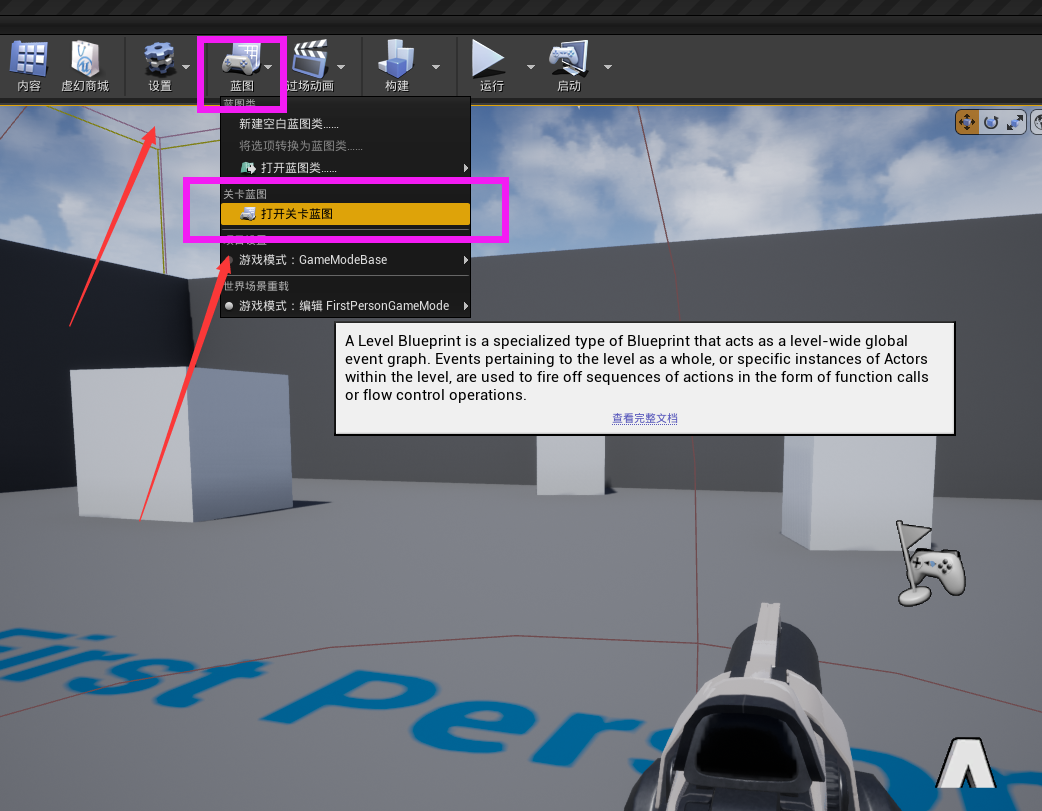Open the 虚幻商城 marketplace button
This screenshot has height=811, width=1042.
click(85, 66)
